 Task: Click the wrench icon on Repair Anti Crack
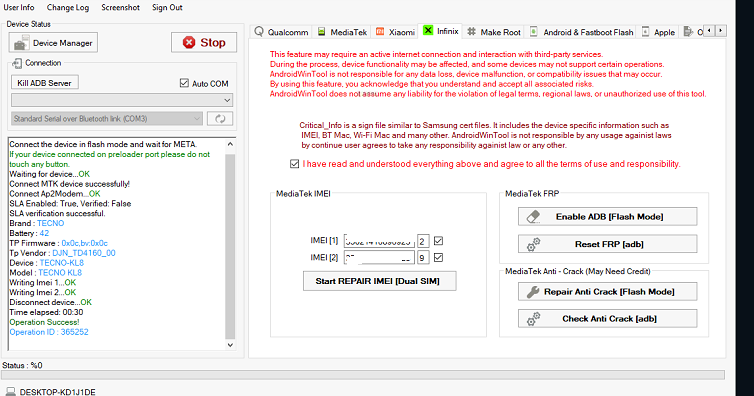pos(533,292)
